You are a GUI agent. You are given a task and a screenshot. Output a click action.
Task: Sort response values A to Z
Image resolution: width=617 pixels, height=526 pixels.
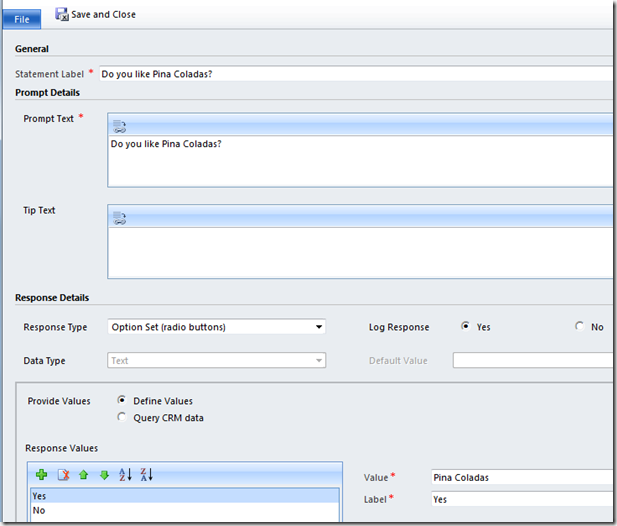click(x=125, y=474)
